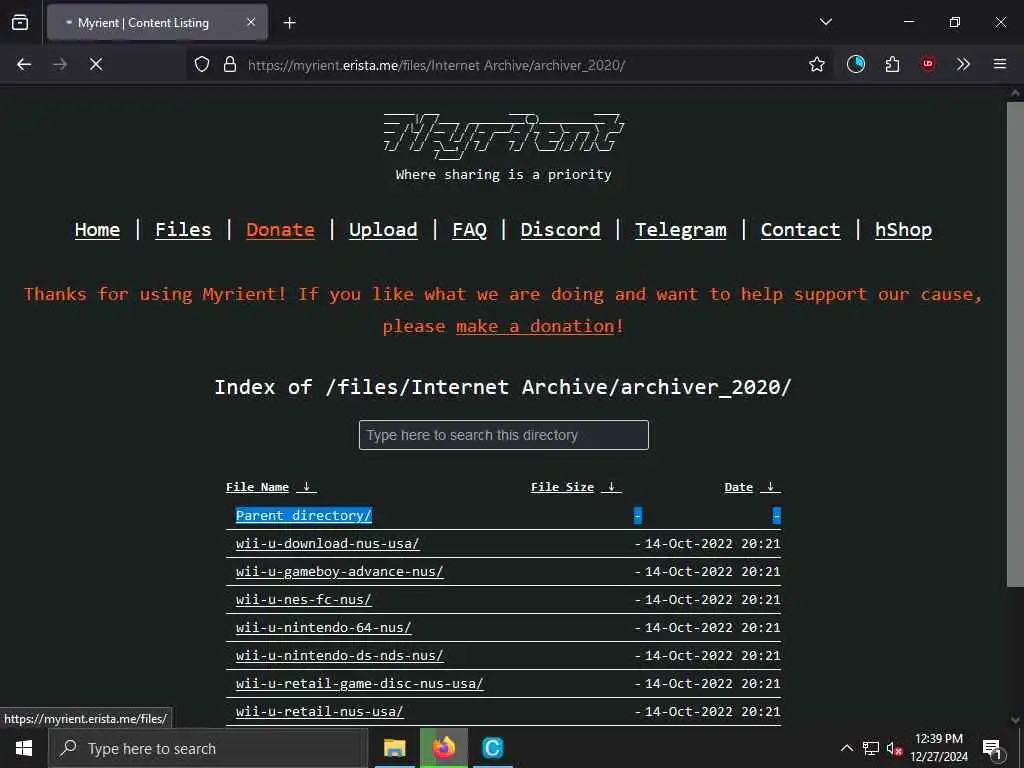Open the blue C app in taskbar

coord(492,748)
